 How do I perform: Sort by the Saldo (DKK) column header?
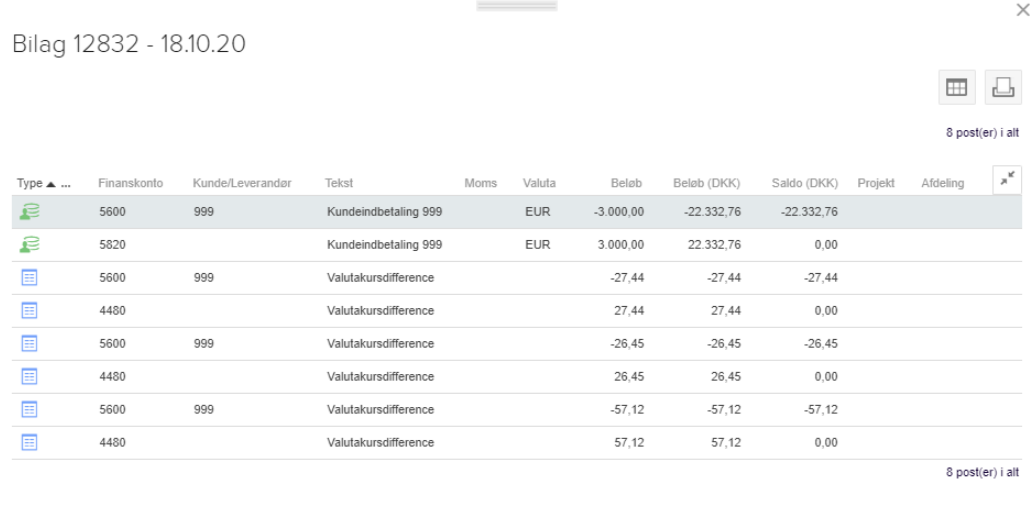pyautogui.click(x=804, y=183)
